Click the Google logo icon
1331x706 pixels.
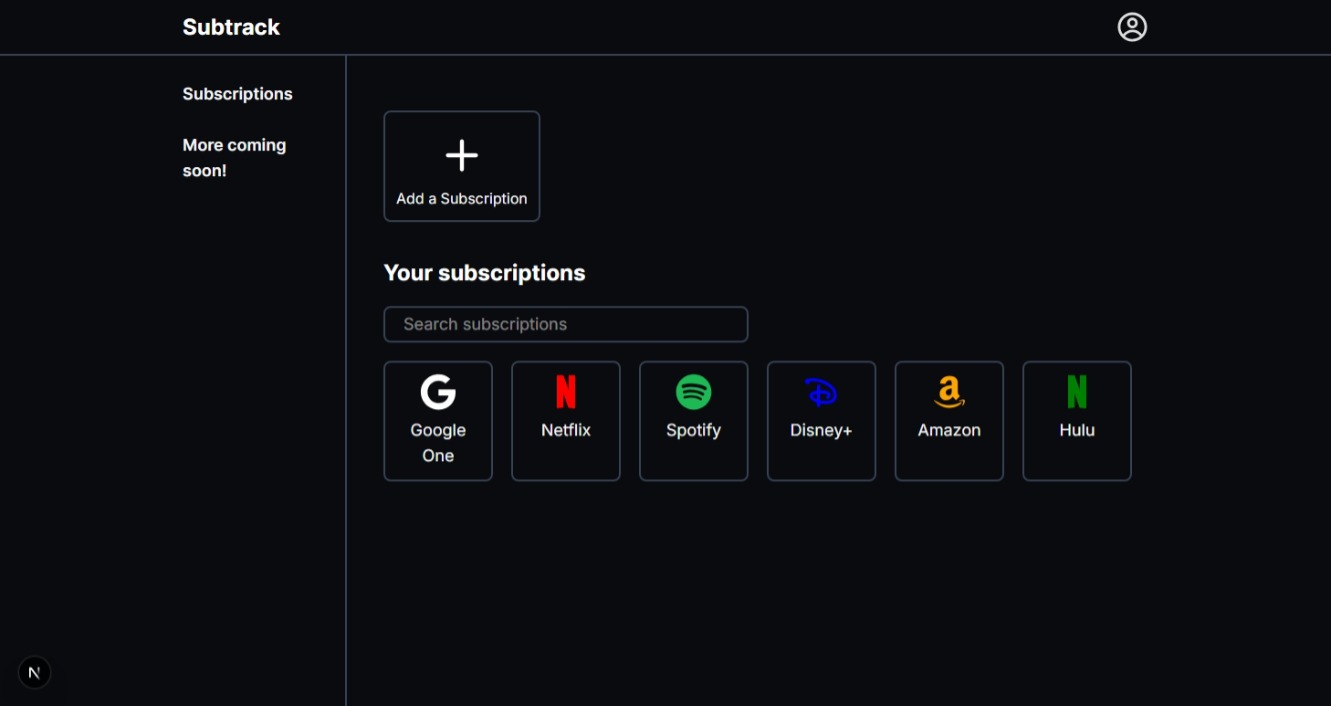438,392
